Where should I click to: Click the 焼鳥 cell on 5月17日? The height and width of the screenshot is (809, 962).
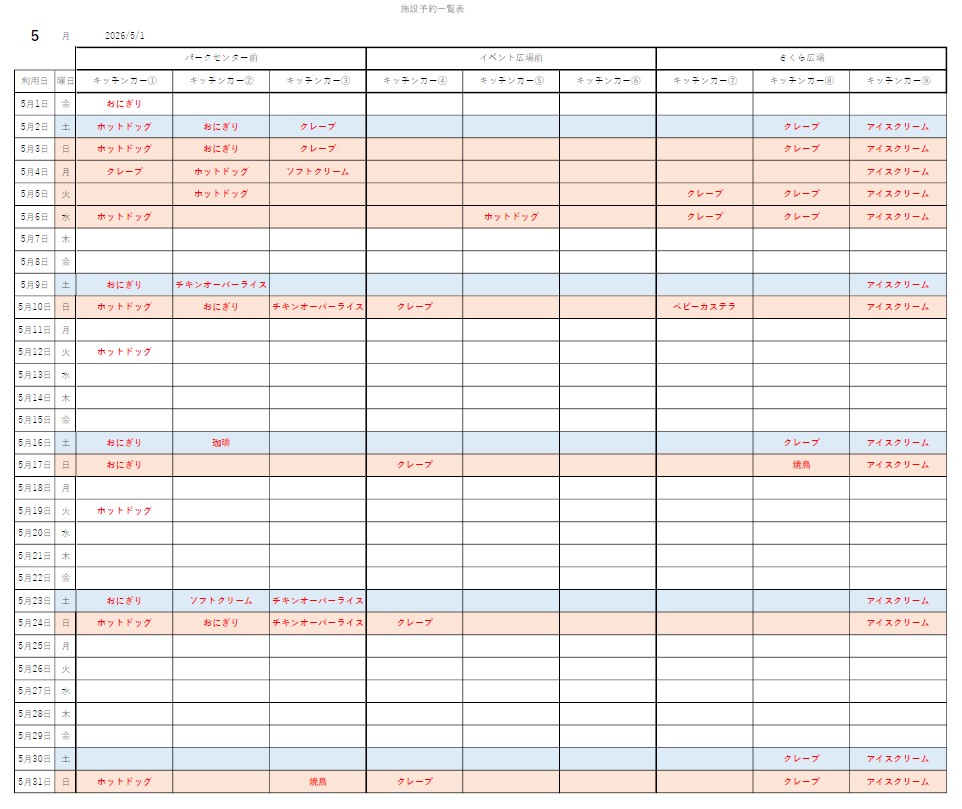tap(801, 465)
